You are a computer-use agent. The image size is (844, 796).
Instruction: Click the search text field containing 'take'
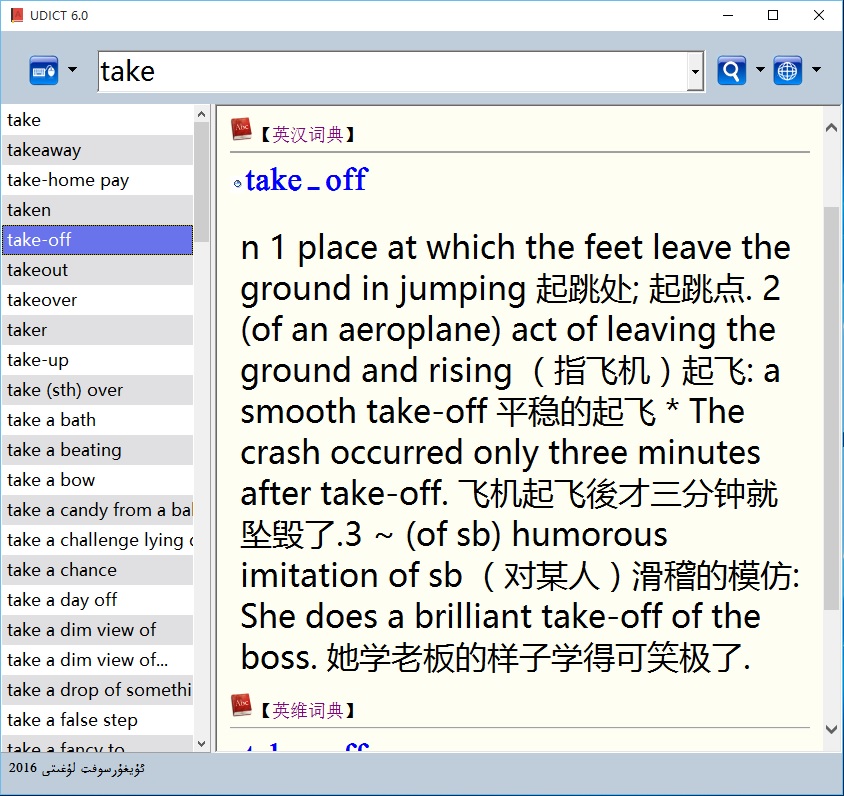390,72
